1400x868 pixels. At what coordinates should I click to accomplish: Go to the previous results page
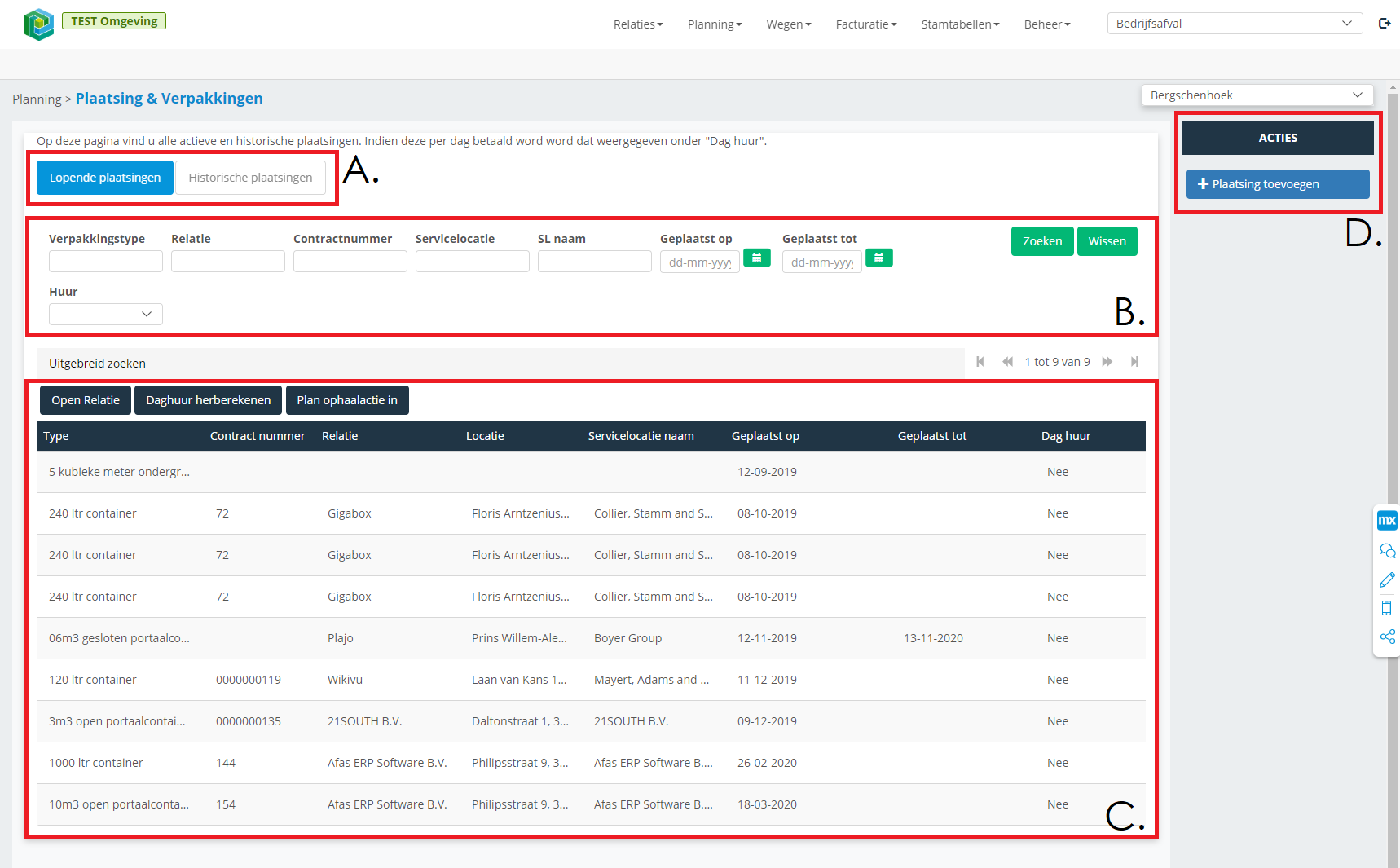pos(1008,362)
